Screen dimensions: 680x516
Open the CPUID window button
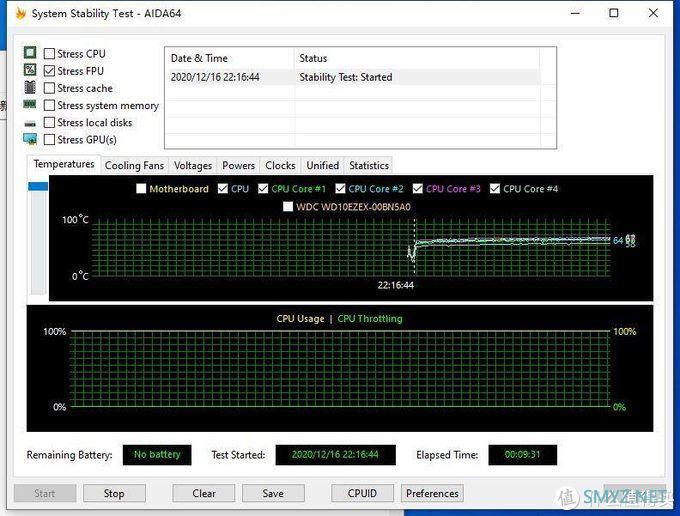tap(363, 493)
